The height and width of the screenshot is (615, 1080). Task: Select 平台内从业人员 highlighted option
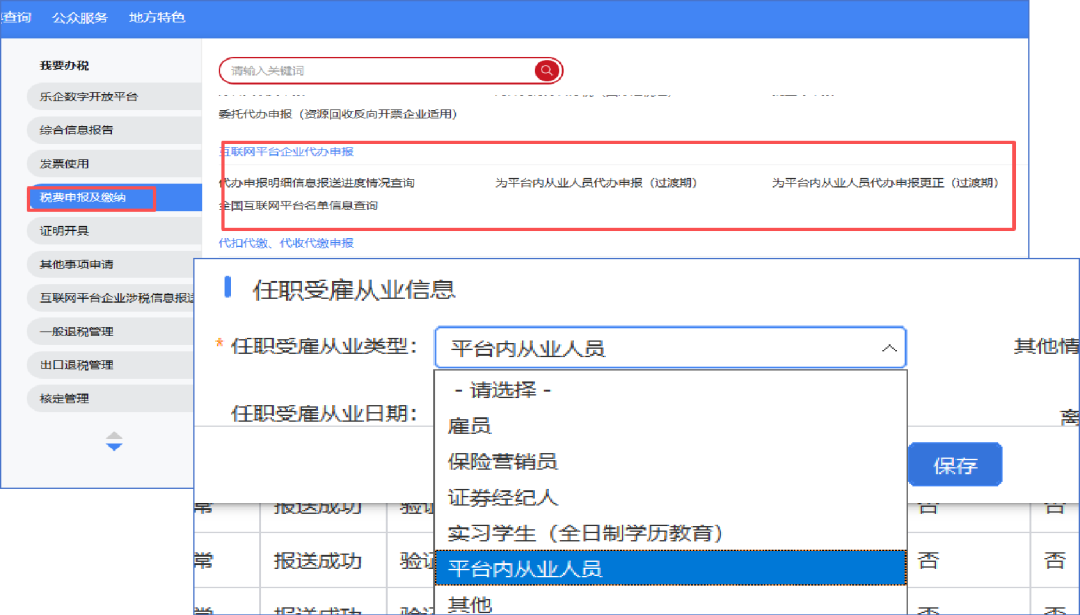pyautogui.click(x=525, y=569)
